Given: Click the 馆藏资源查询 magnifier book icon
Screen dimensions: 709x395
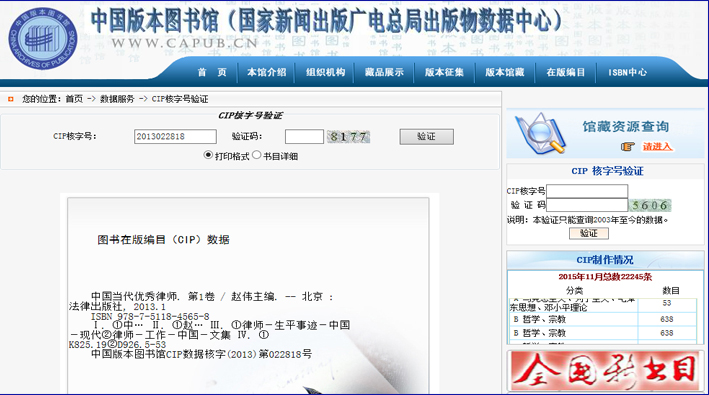Looking at the screenshot, I should tap(541, 134).
